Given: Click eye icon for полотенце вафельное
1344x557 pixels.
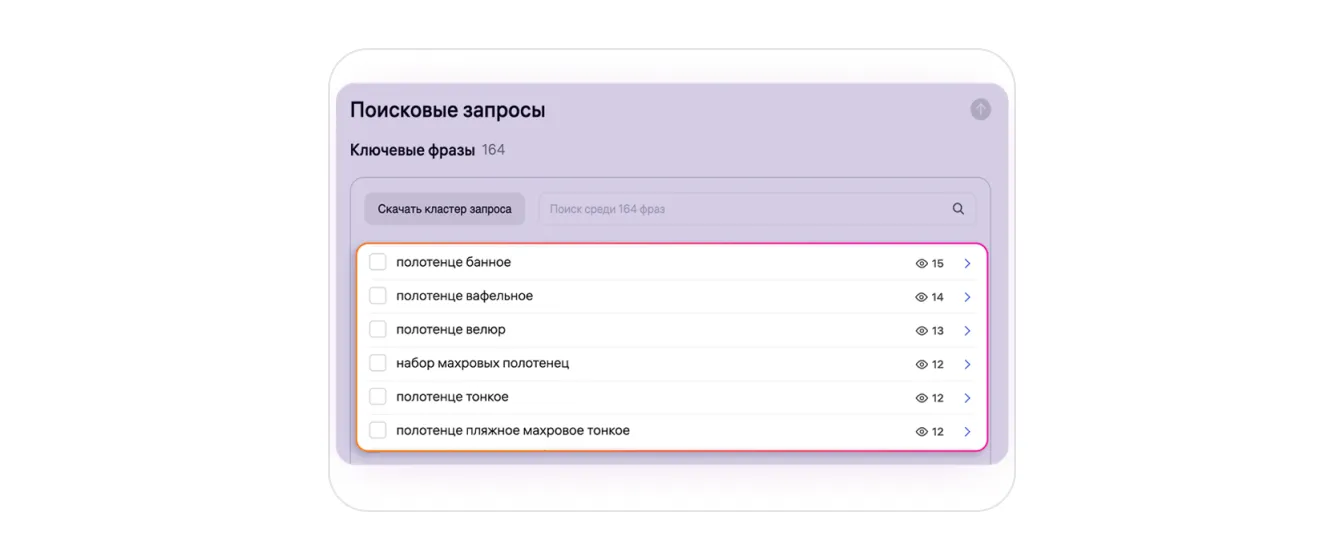Looking at the screenshot, I should (922, 297).
